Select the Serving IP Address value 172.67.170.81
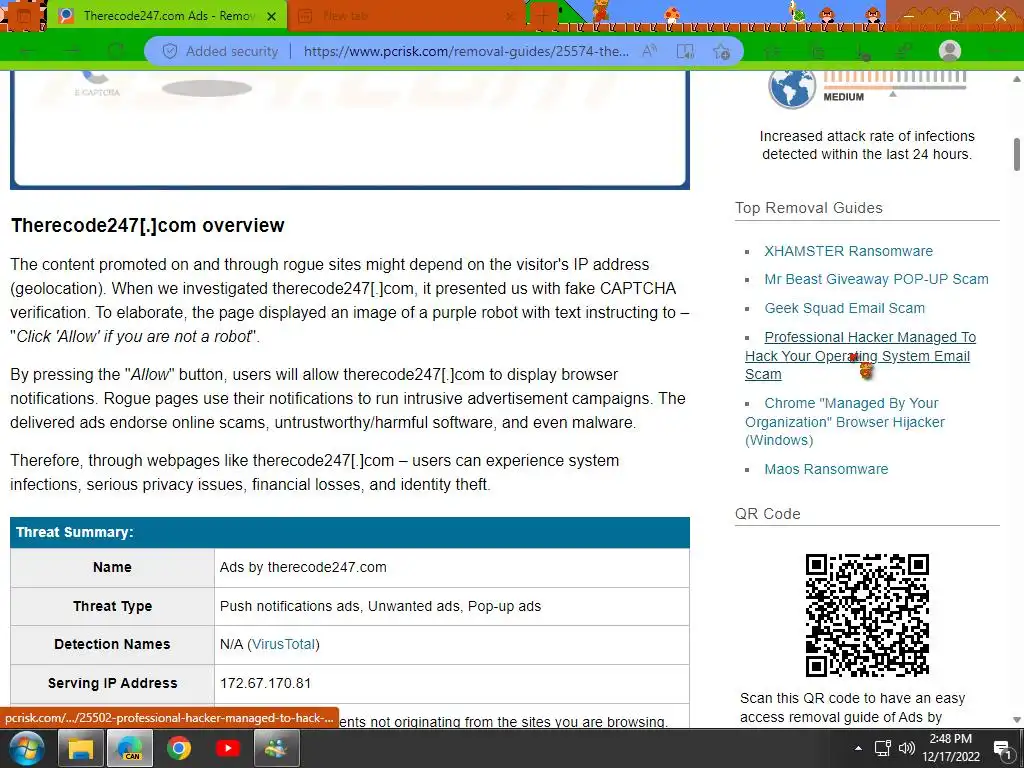This screenshot has height=768, width=1024. pyautogui.click(x=265, y=684)
